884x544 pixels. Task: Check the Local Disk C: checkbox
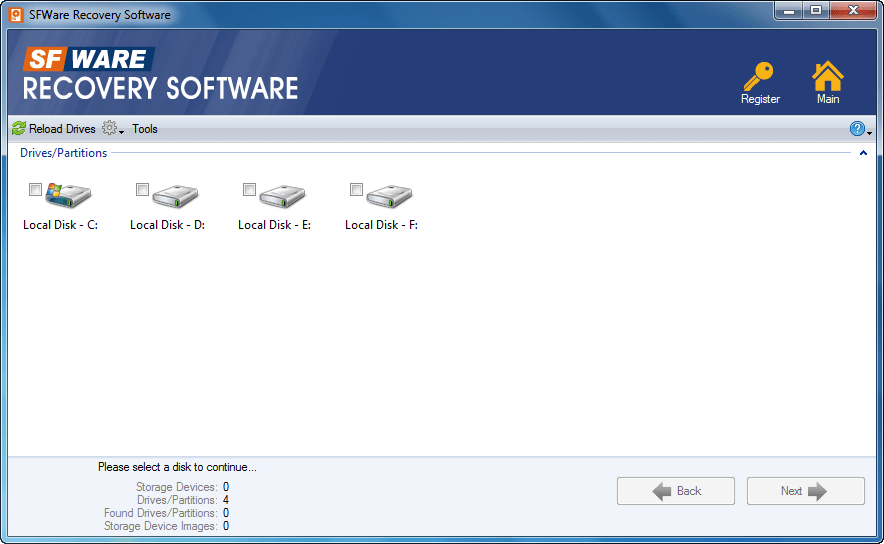tap(35, 189)
